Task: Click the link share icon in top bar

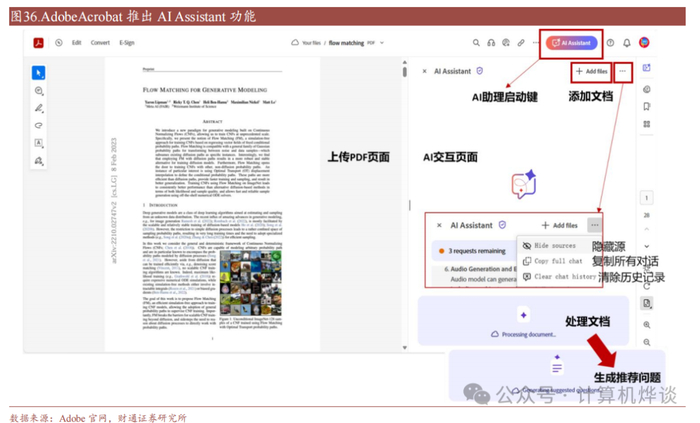Action: 521,43
